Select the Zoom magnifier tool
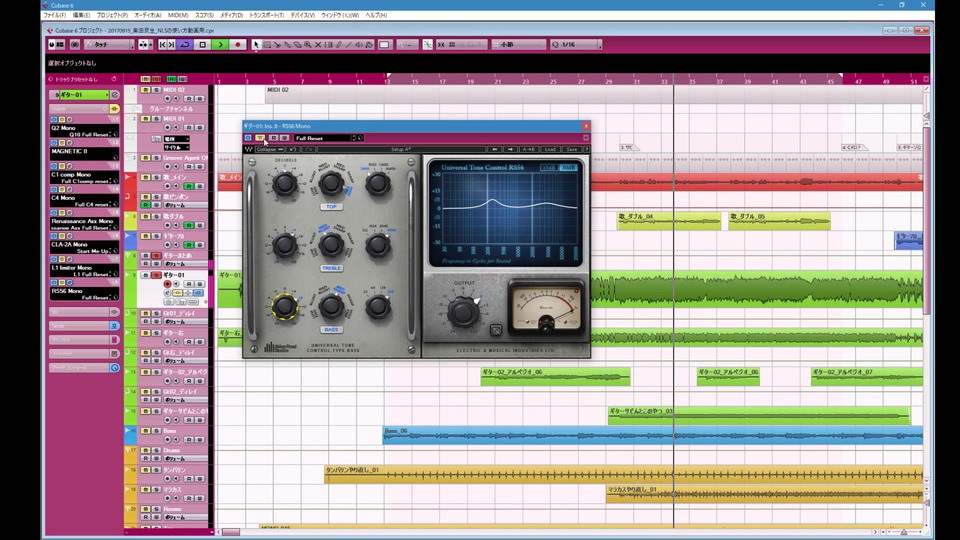The image size is (960, 540). coord(307,45)
